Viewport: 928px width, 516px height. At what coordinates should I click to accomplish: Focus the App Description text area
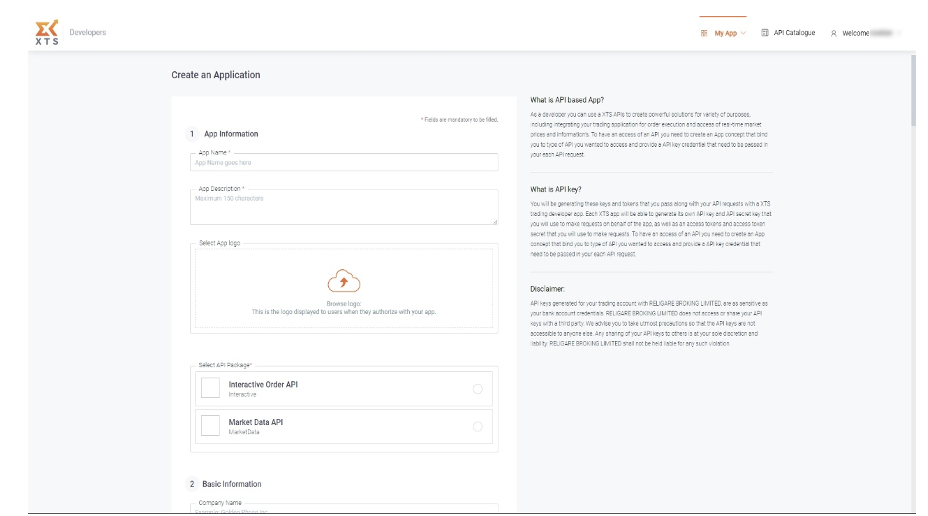tap(343, 206)
